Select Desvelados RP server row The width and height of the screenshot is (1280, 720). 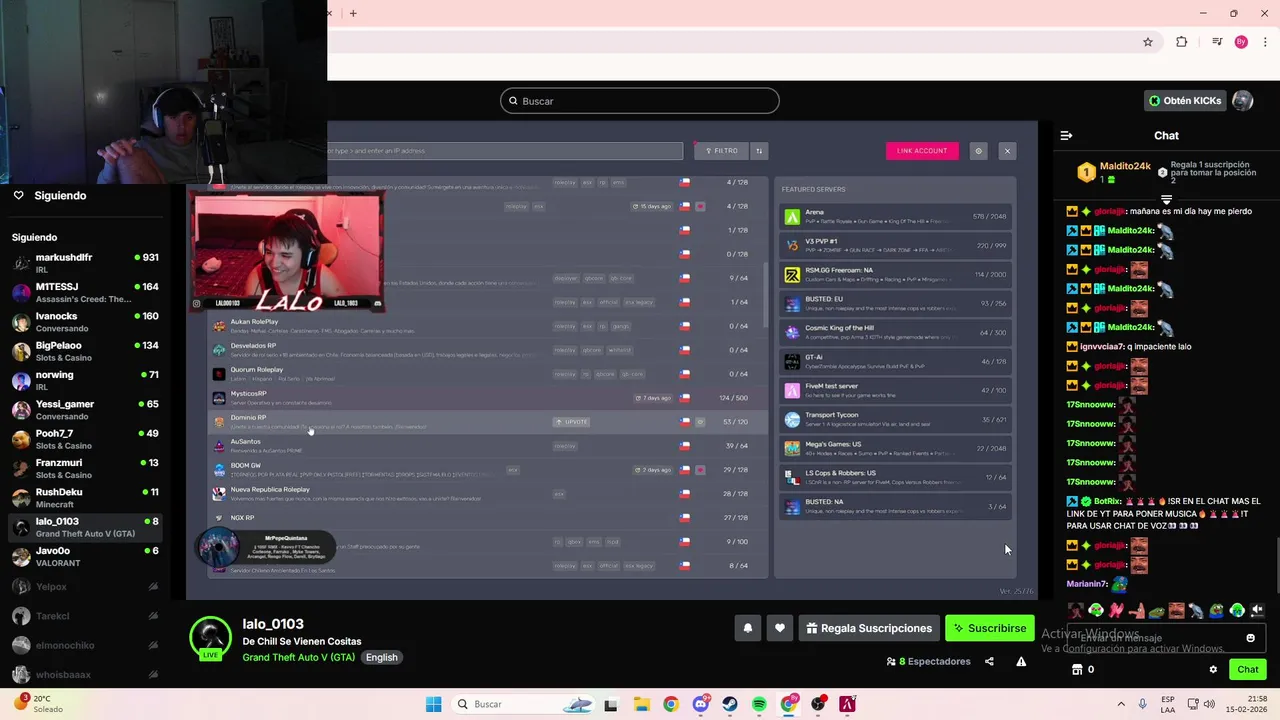point(487,350)
